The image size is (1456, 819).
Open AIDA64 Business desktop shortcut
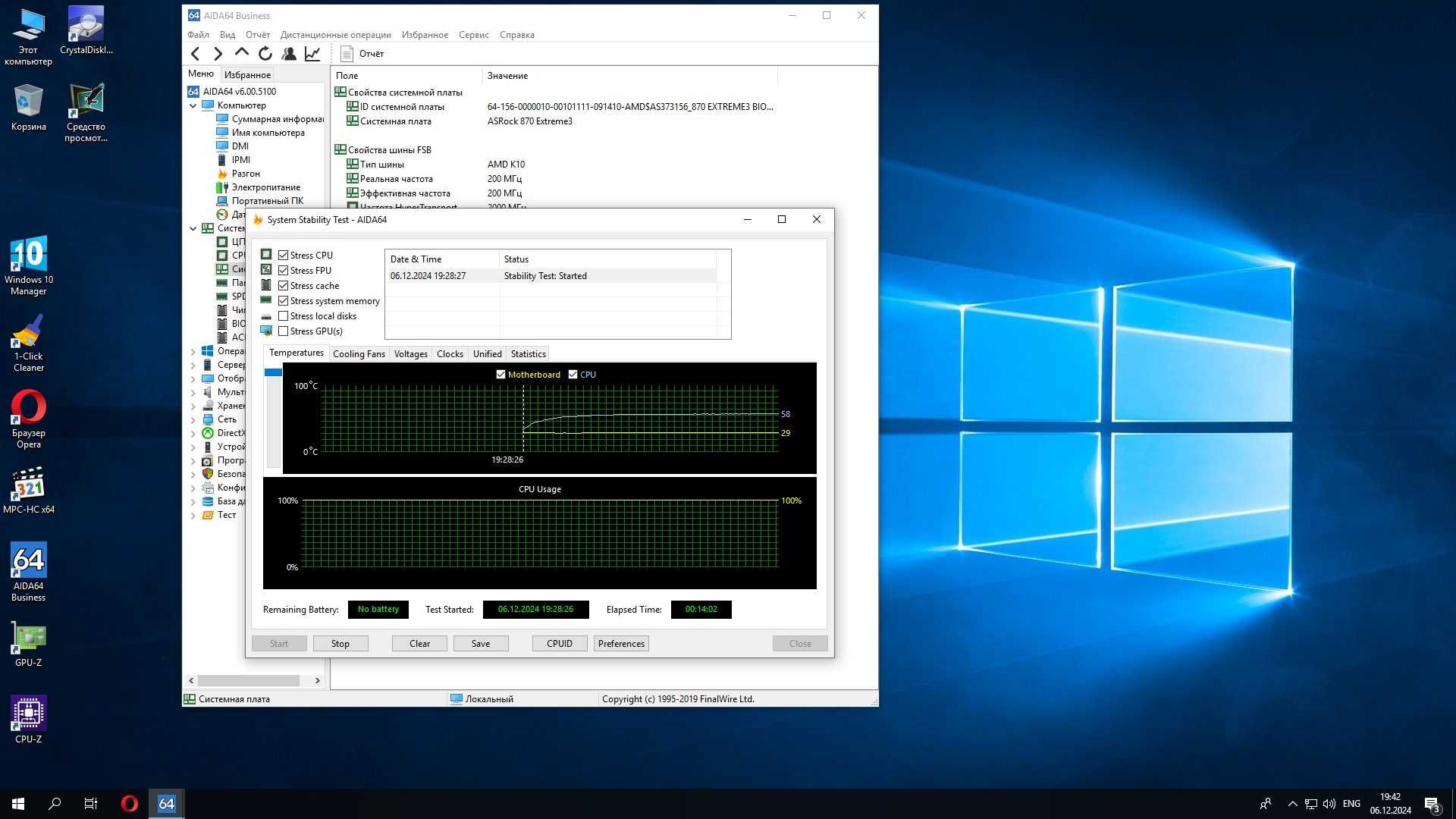click(x=29, y=572)
